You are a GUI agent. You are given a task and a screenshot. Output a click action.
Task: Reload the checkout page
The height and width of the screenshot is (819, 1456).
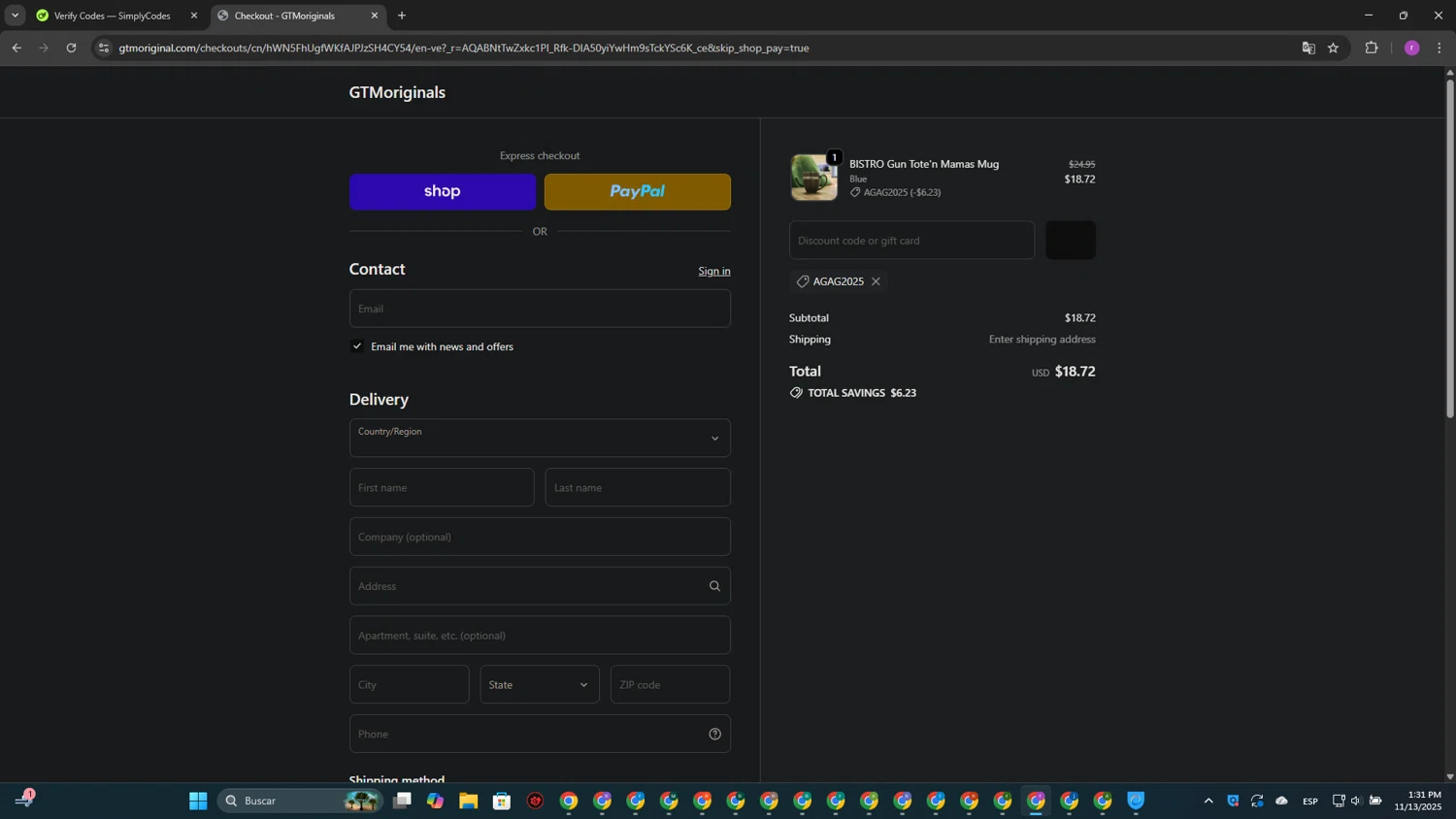(71, 48)
